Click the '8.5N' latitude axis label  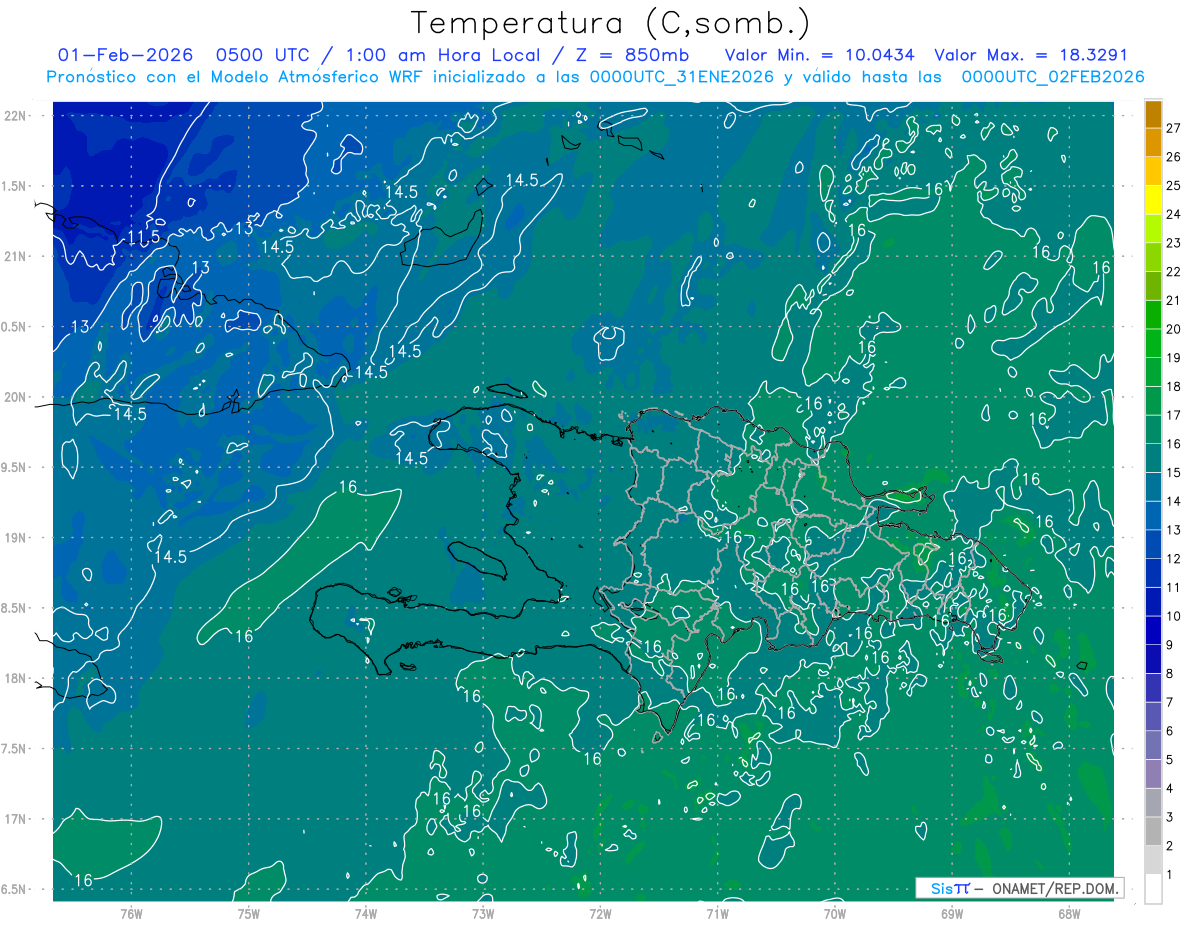[15, 608]
